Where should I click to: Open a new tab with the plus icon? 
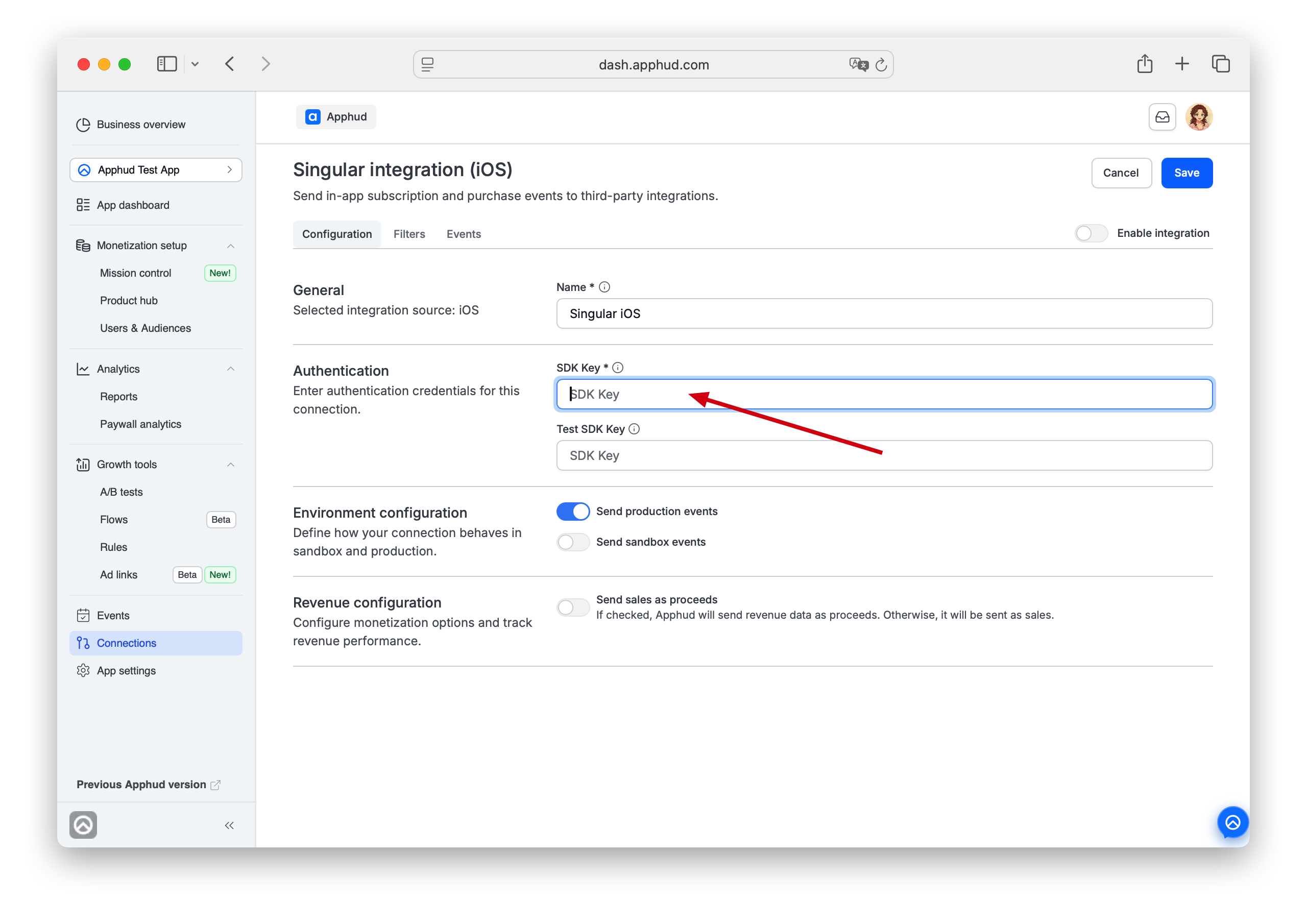point(1182,63)
